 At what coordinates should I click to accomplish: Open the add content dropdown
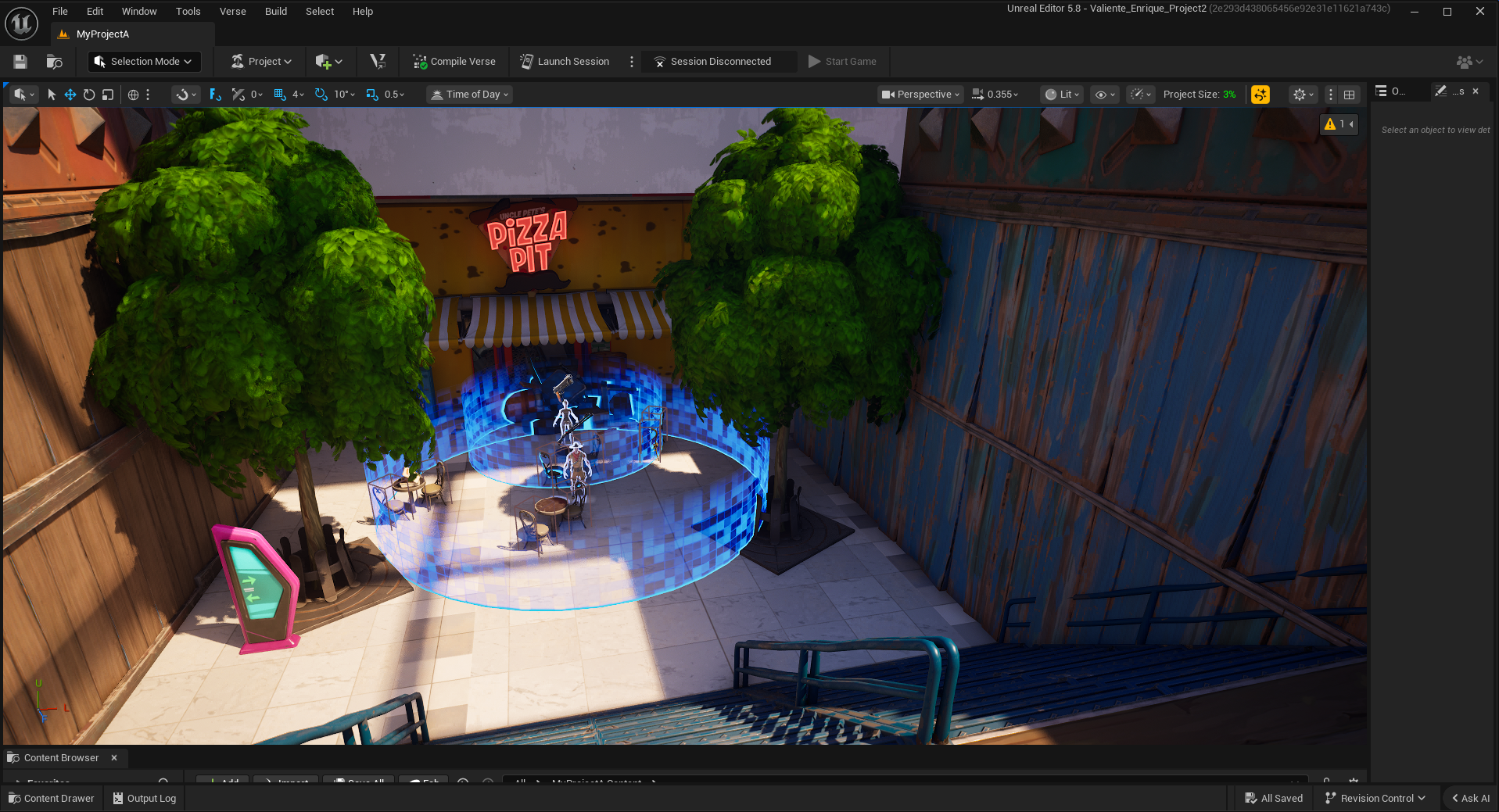click(328, 62)
